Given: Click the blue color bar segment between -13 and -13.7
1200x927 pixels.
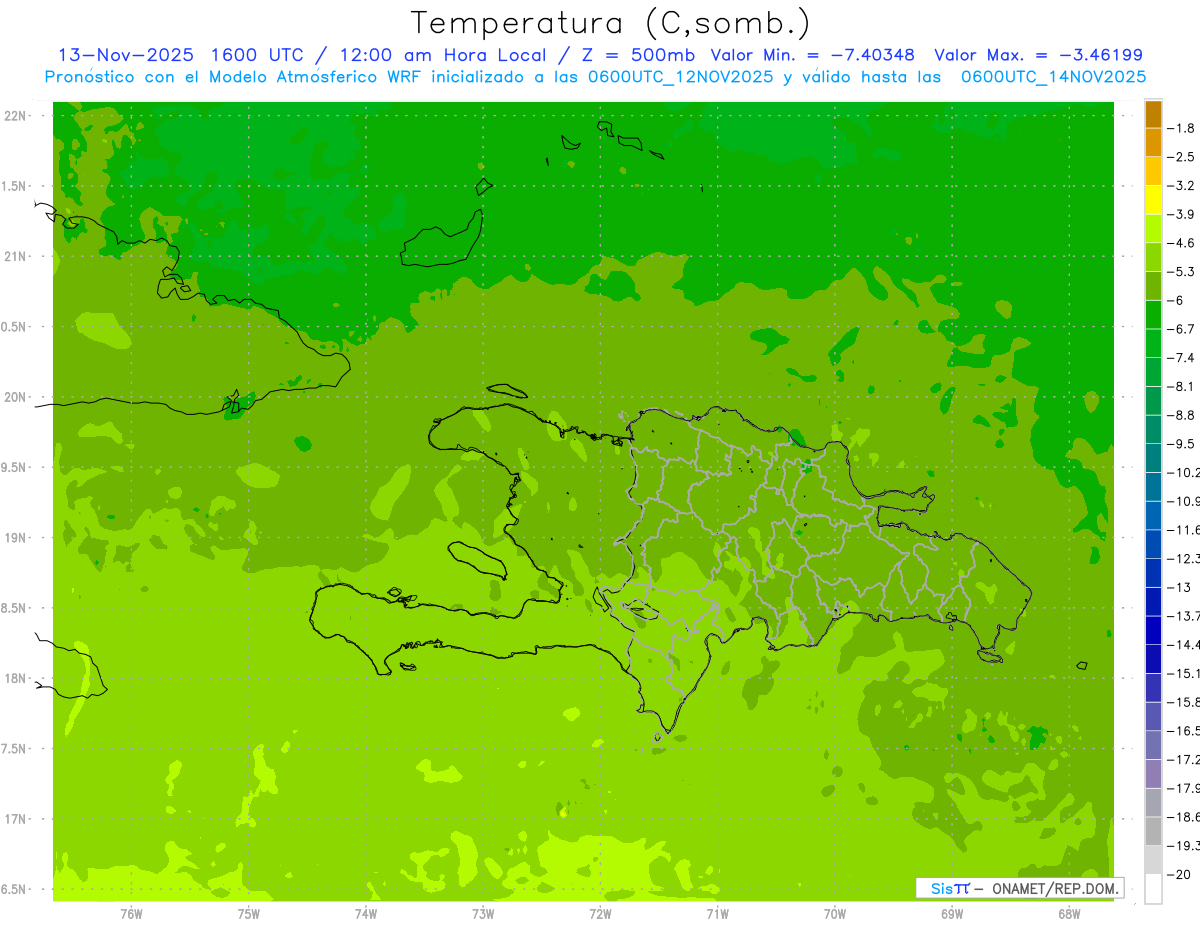Looking at the screenshot, I should (1153, 601).
